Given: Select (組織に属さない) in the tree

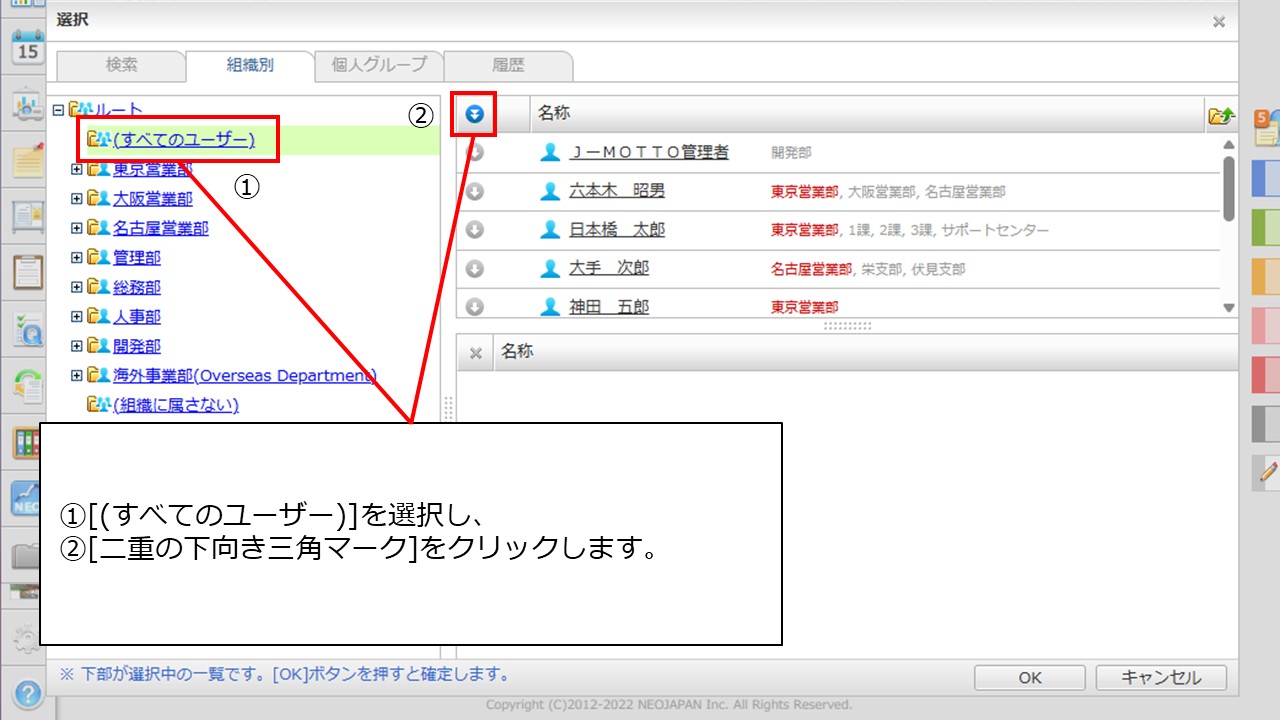Looking at the screenshot, I should pos(176,405).
